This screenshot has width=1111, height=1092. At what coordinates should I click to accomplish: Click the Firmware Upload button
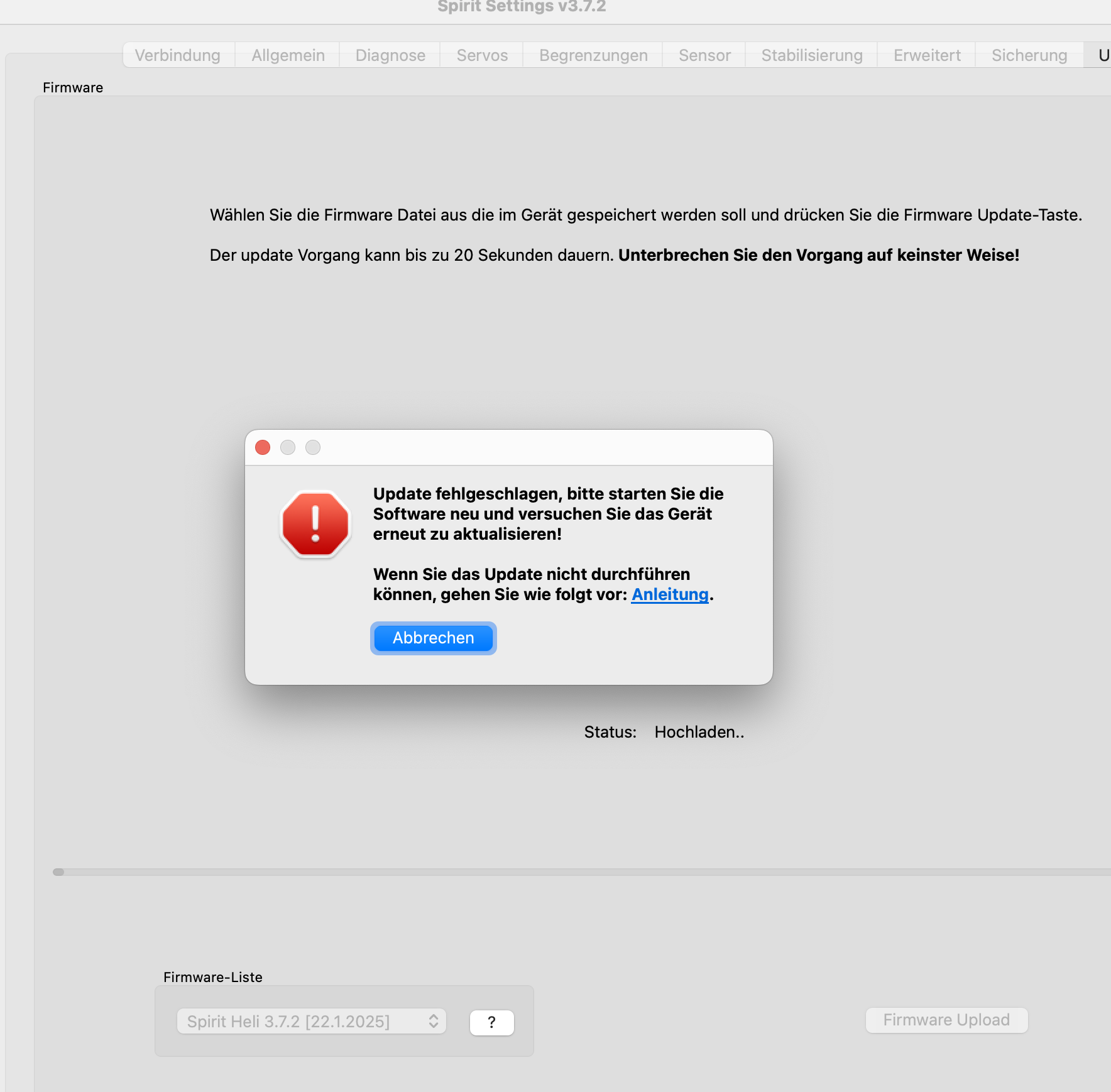946,1020
